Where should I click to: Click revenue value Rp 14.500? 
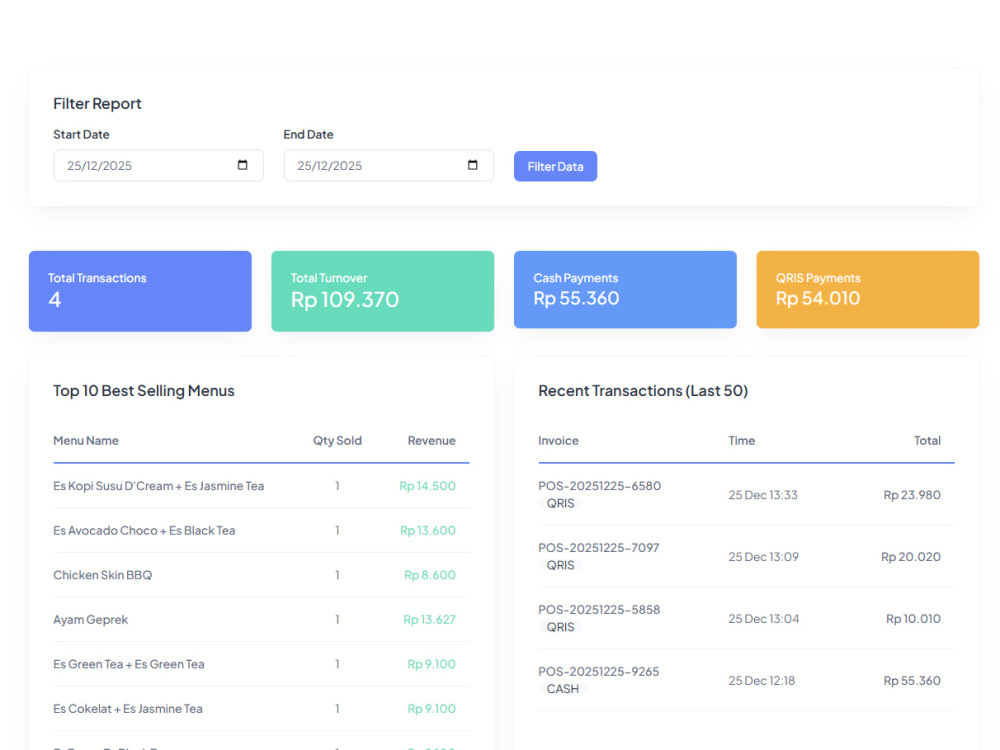coord(427,486)
